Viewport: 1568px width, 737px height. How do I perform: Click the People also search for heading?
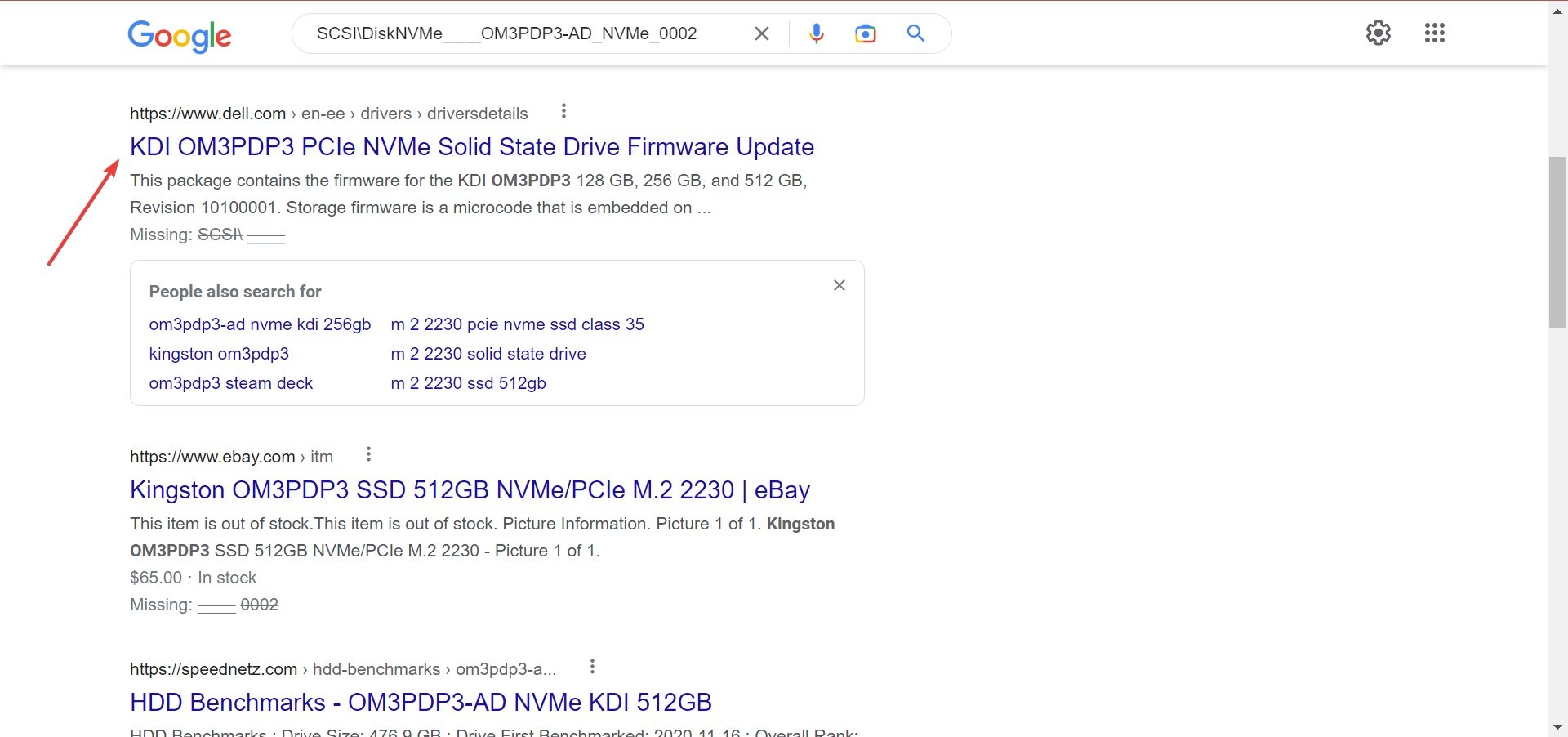(235, 292)
